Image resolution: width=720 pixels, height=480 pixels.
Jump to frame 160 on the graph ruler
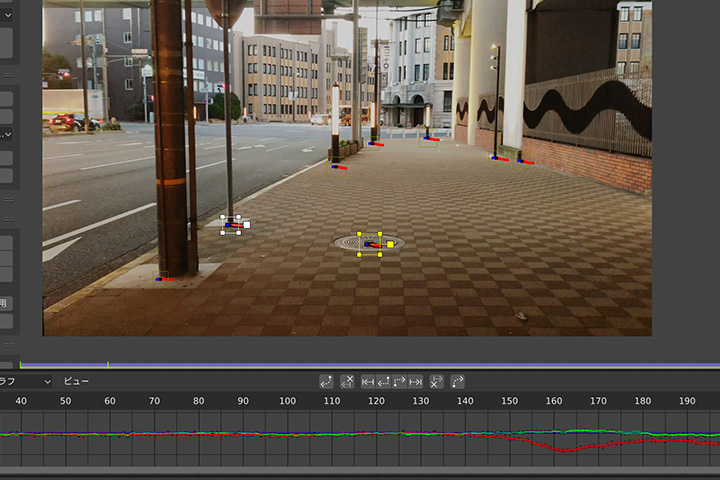click(554, 401)
